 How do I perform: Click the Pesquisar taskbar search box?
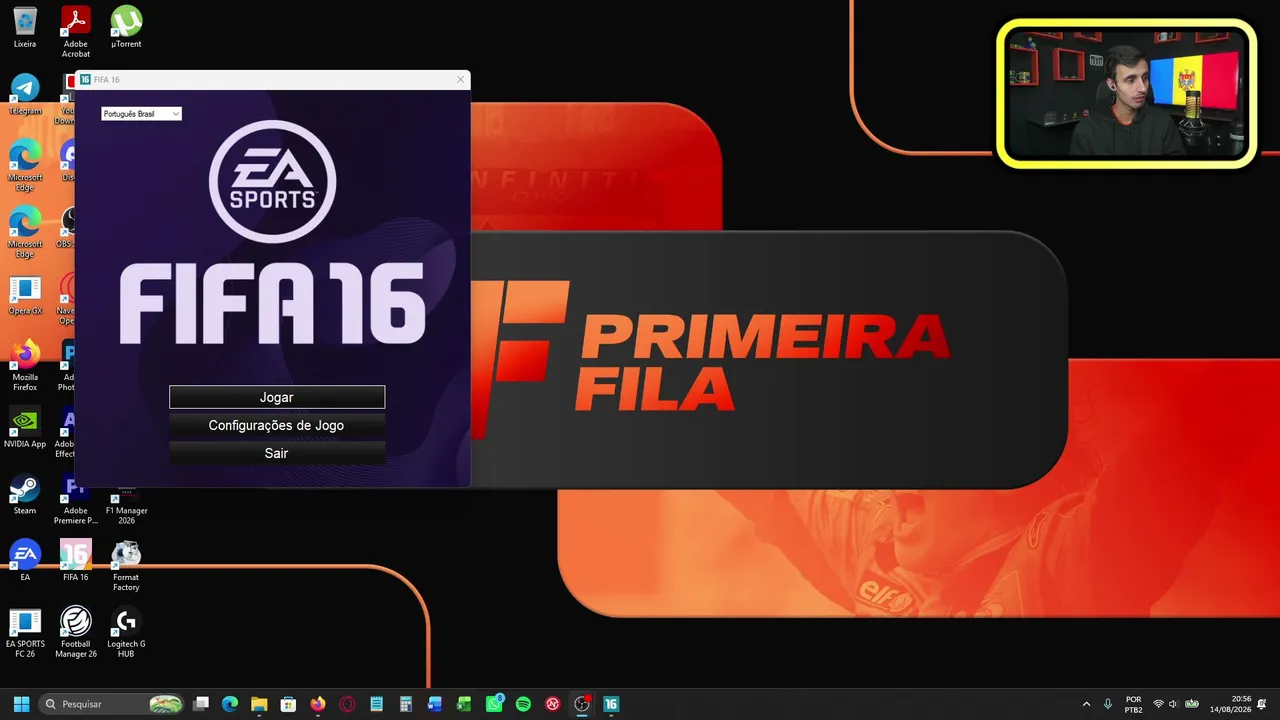click(113, 704)
